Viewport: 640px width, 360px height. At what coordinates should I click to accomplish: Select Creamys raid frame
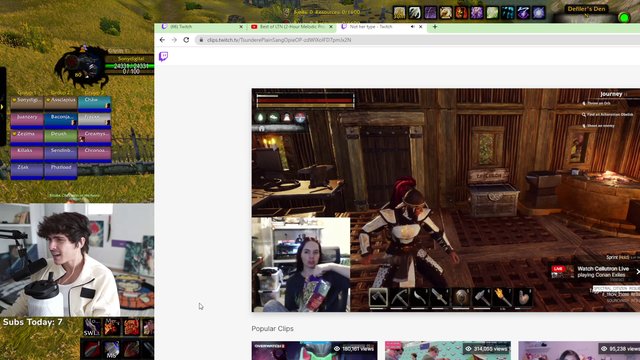tap(95, 137)
